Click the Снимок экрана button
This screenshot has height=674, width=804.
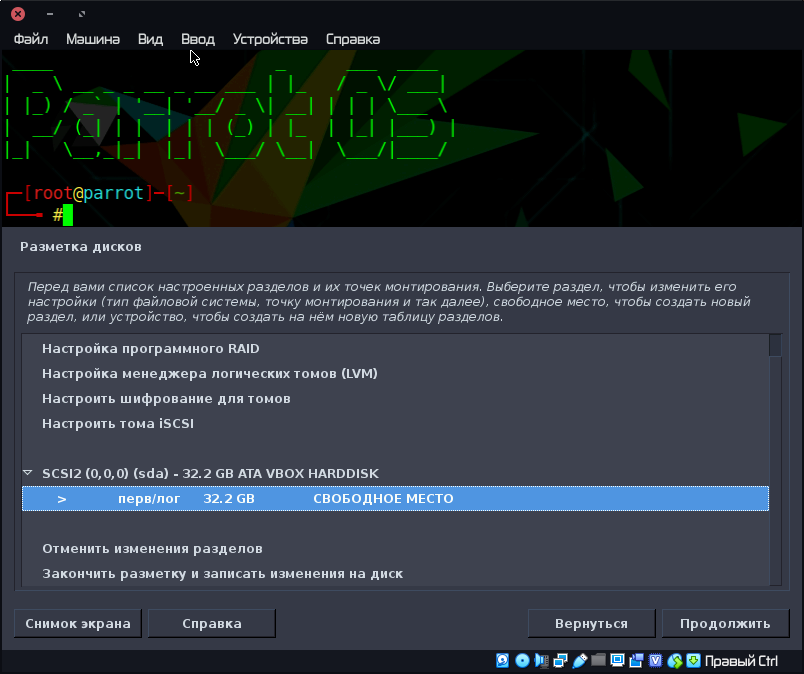tap(78, 623)
